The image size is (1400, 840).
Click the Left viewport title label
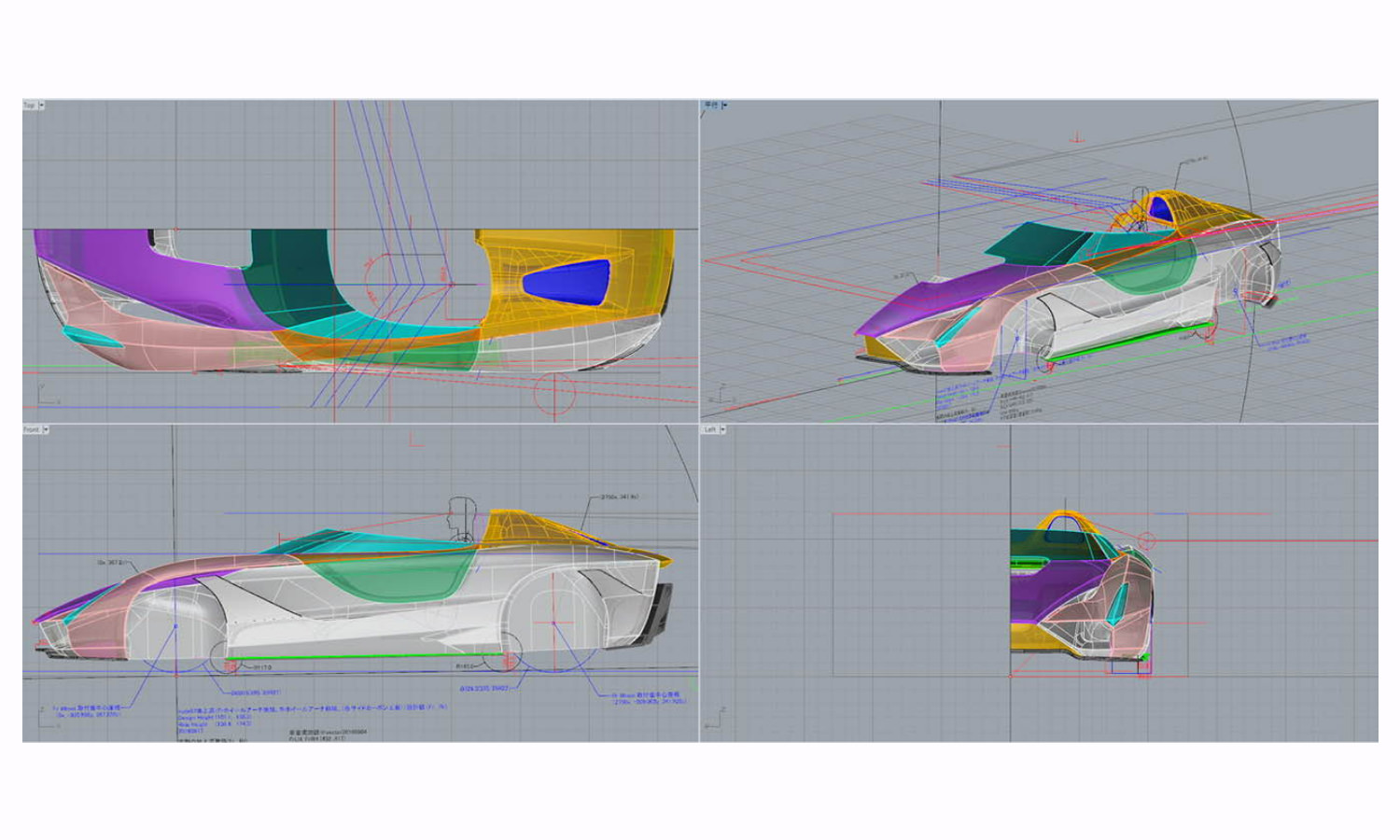click(709, 429)
